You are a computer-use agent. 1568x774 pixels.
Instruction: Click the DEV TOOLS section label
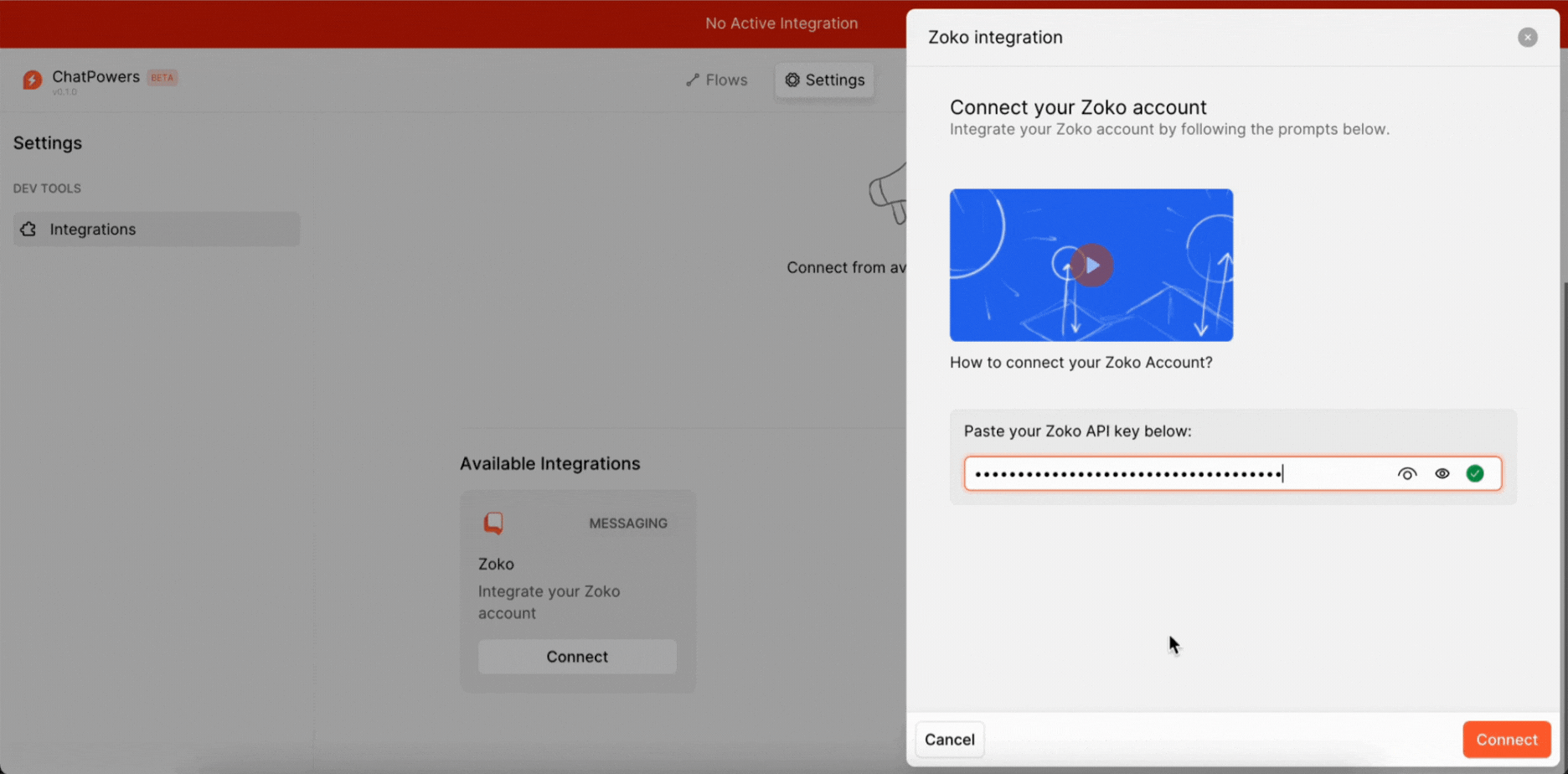click(47, 188)
